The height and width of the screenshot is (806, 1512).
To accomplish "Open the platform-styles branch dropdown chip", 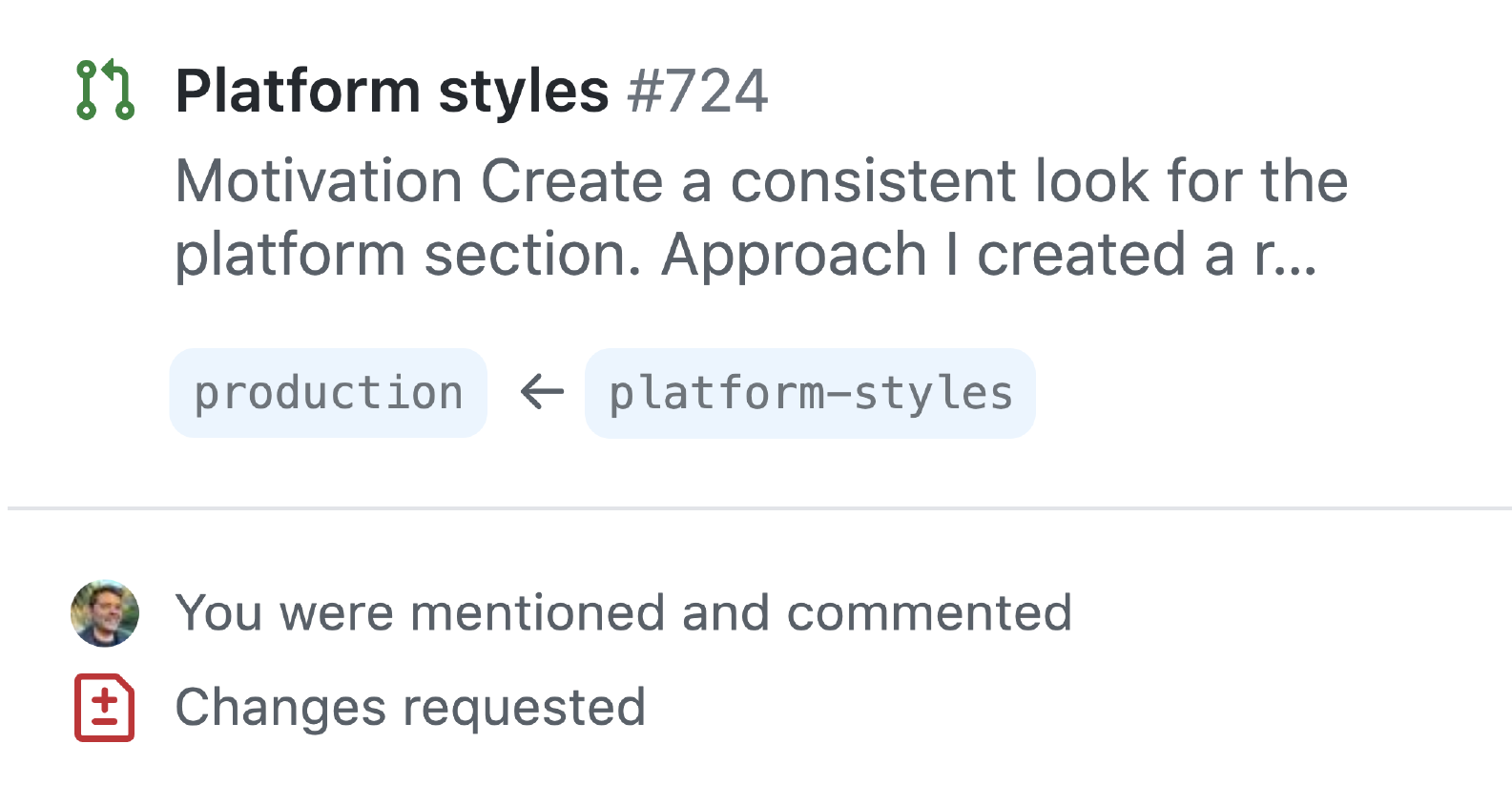I will (810, 392).
